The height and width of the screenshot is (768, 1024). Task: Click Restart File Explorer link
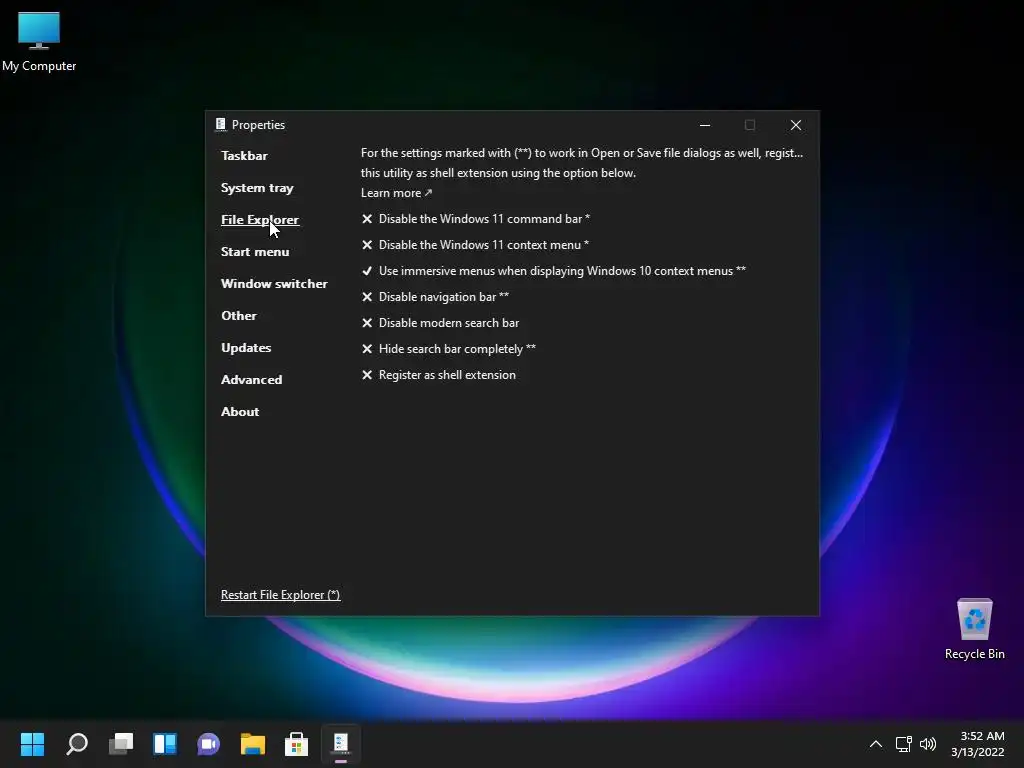[280, 595]
